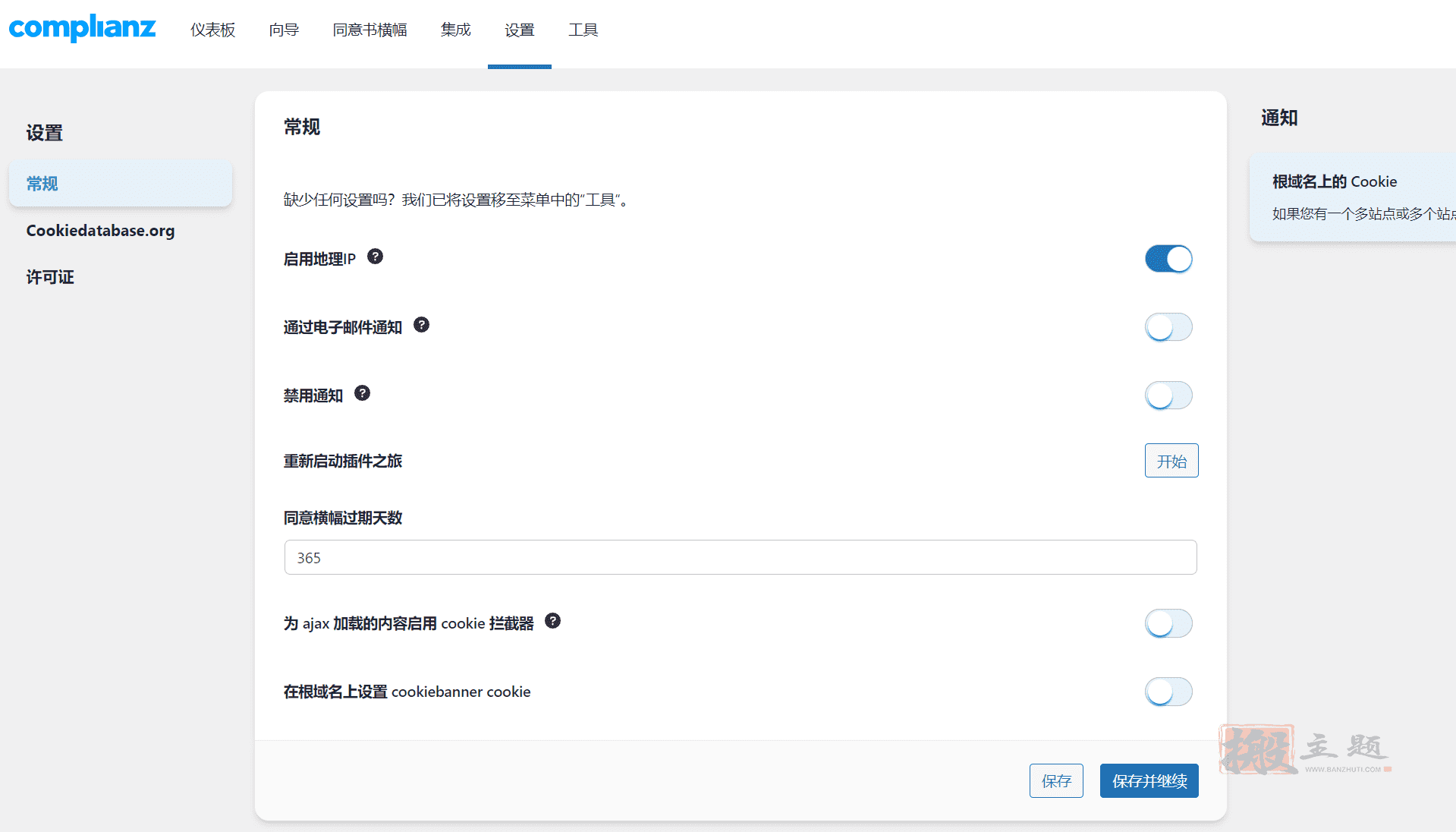This screenshot has width=1456, height=832.
Task: Click the 保存 button
Action: (x=1056, y=780)
